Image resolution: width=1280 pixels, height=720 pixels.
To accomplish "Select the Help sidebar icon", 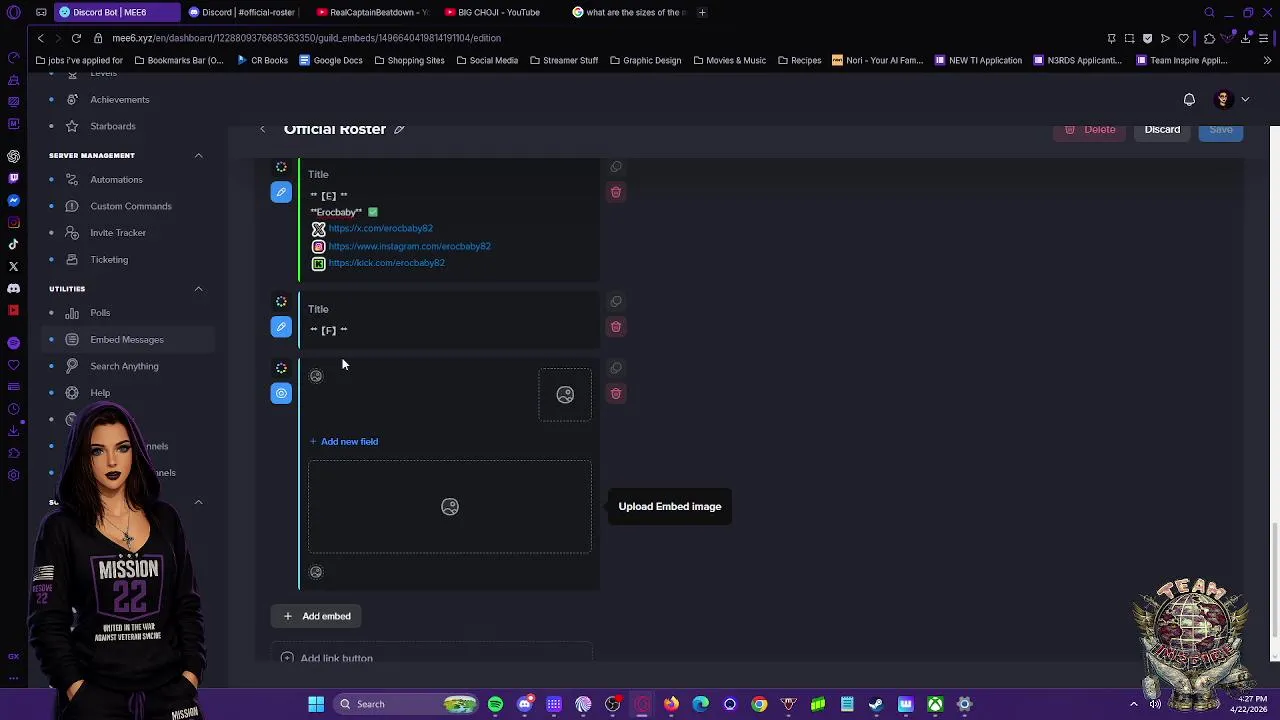I will click(x=72, y=393).
